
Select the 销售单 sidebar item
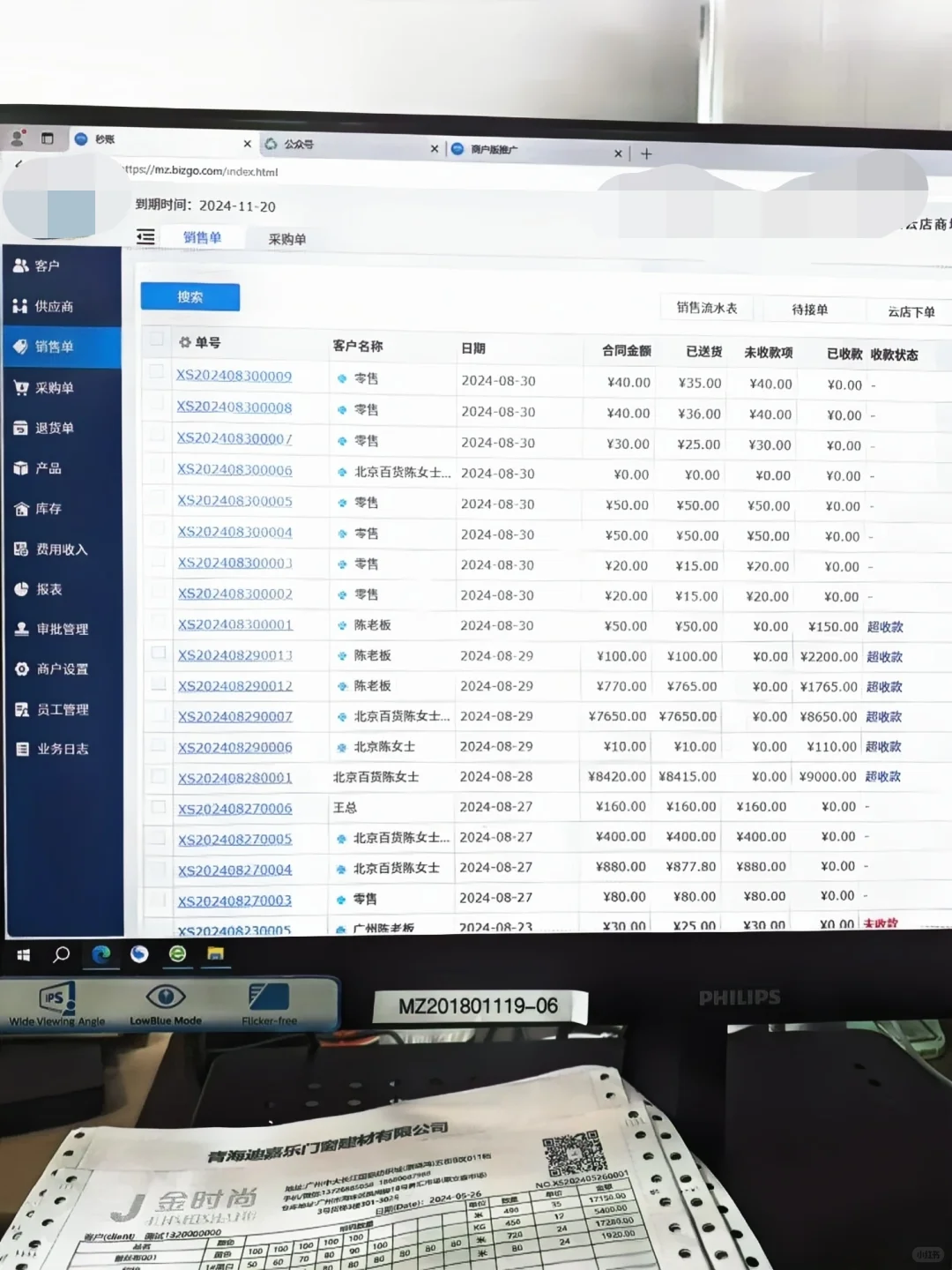click(62, 347)
